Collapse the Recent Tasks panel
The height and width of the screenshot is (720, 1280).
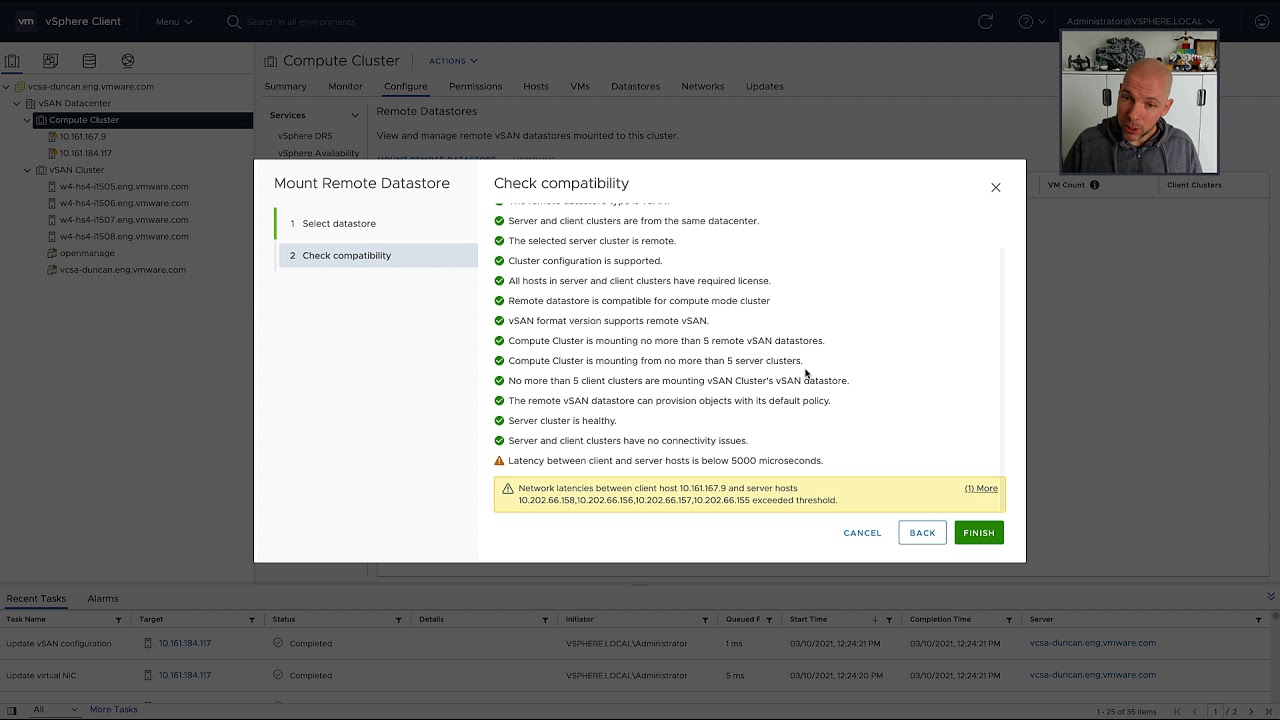point(1270,597)
